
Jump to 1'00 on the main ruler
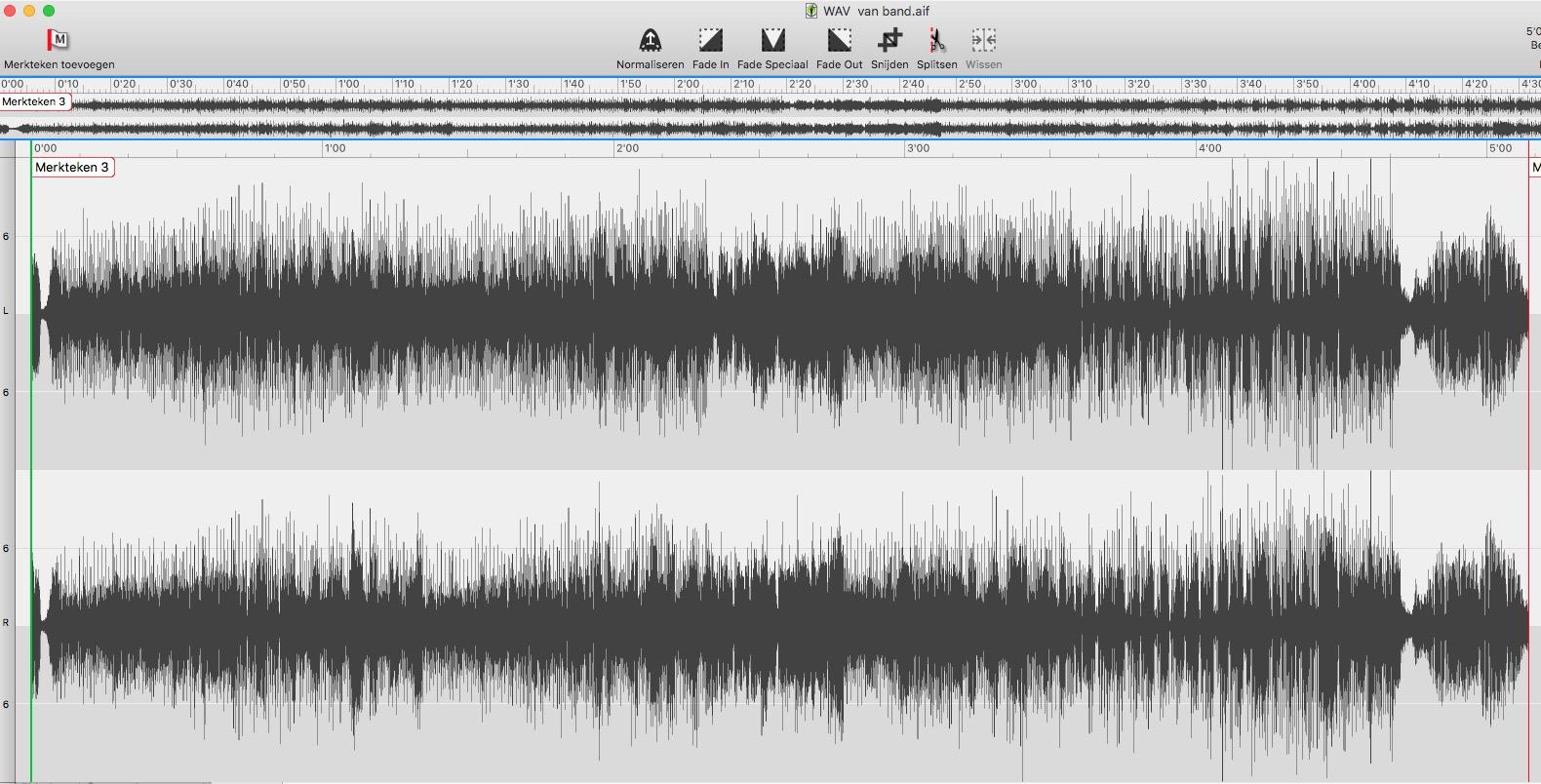(x=335, y=148)
